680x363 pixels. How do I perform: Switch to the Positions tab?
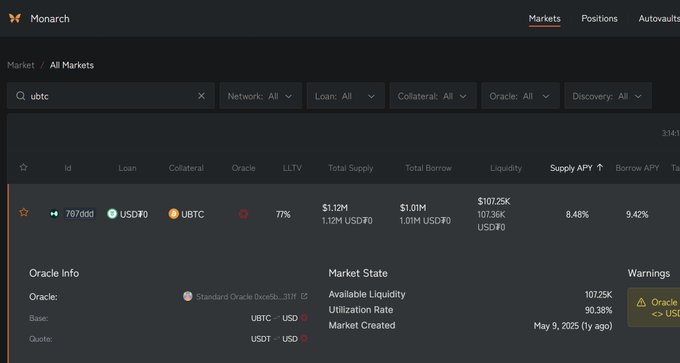pyautogui.click(x=599, y=19)
